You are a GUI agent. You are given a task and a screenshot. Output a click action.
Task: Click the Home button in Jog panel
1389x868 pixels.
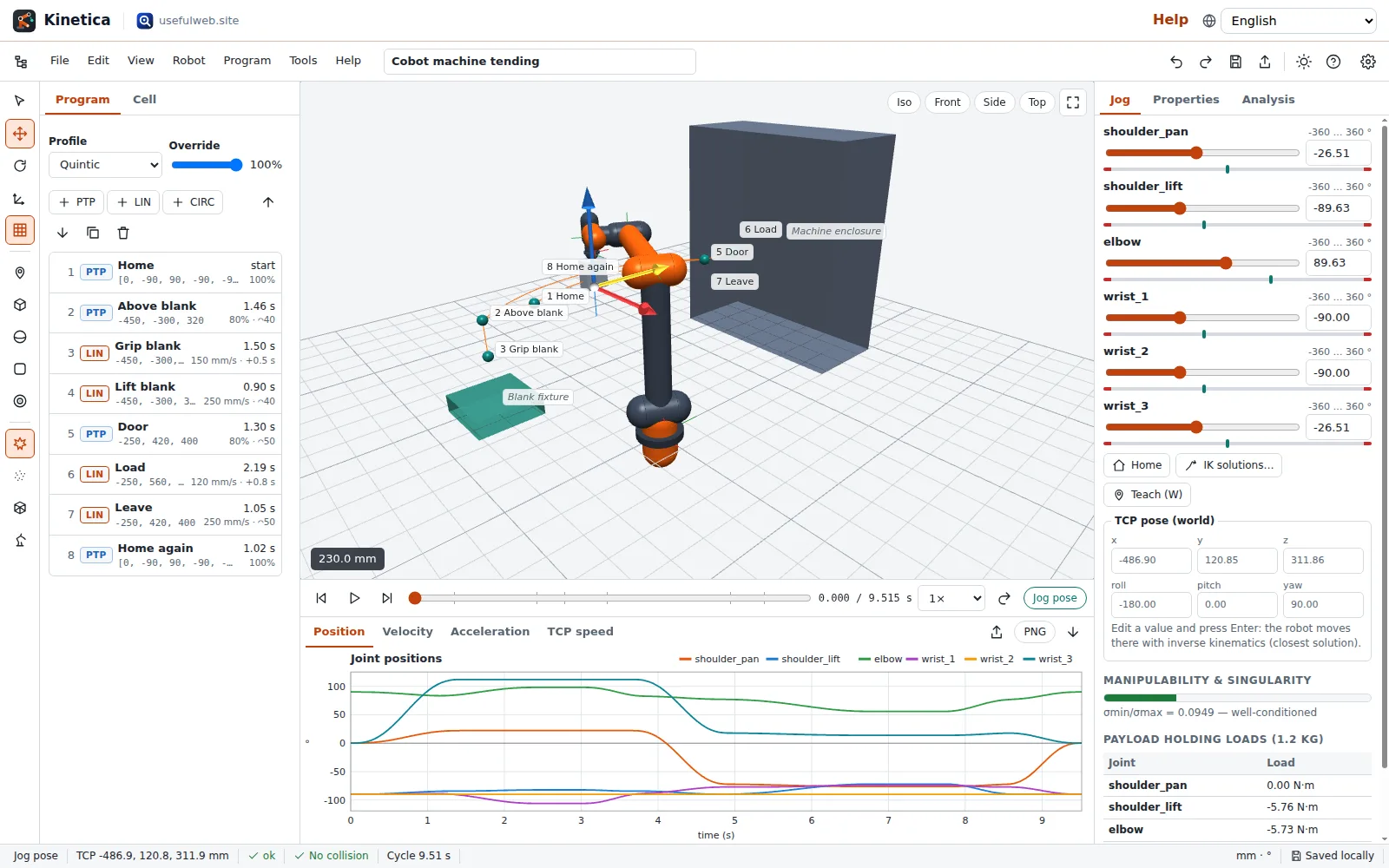[1137, 465]
